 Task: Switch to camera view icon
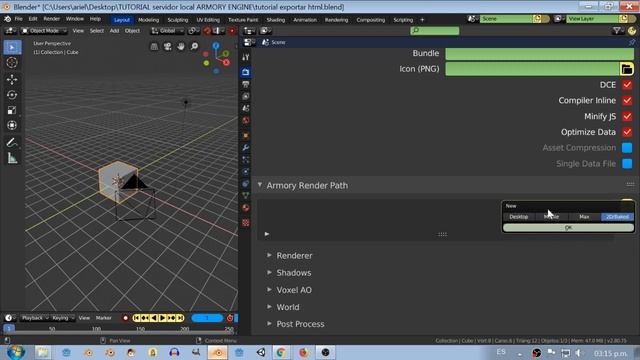(167, 47)
